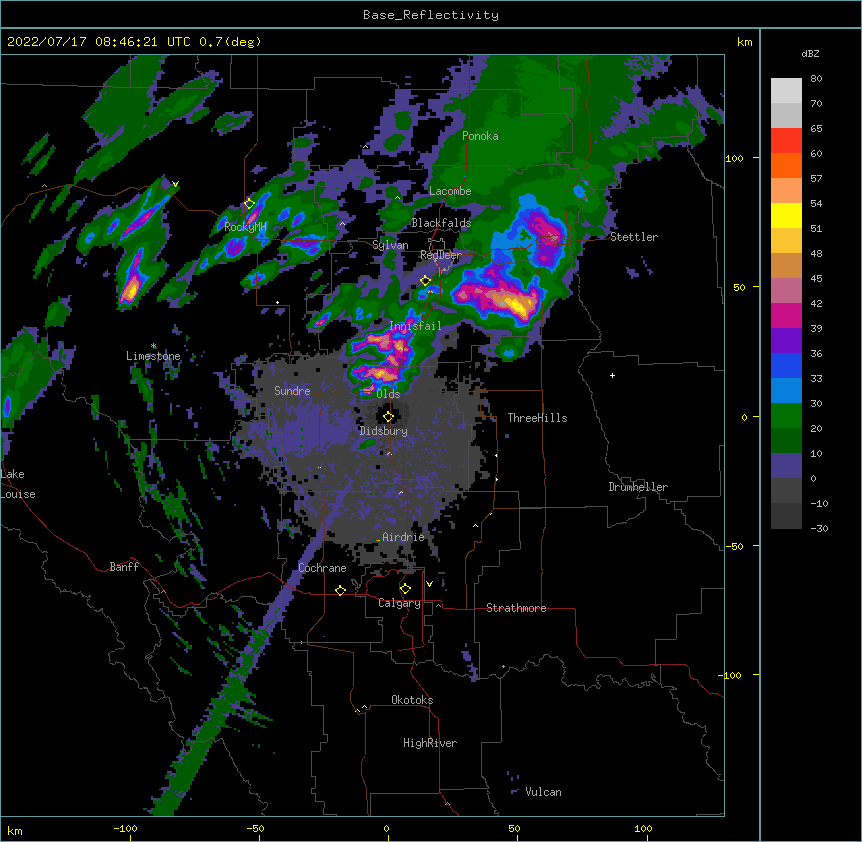Click the Vulcan city label
Screen dimensions: 862x842
543,792
